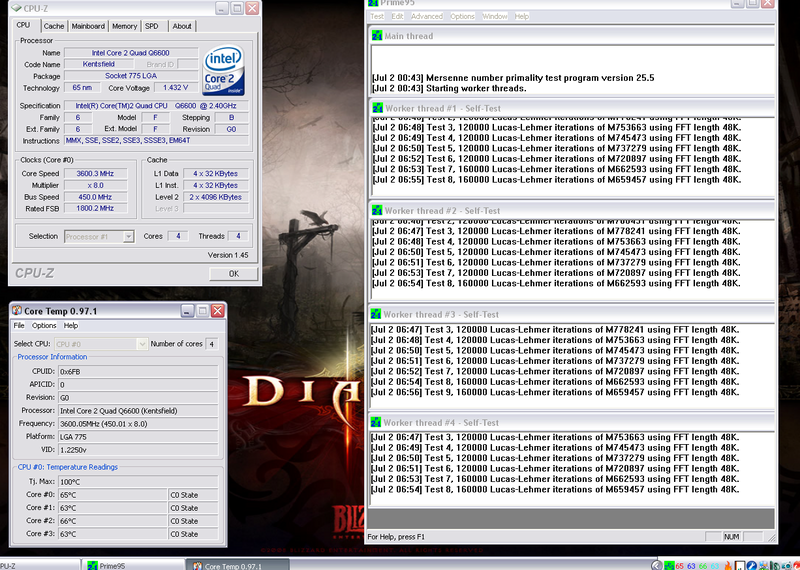
Task: Click the VID value 1.2250v
Action: [138, 450]
